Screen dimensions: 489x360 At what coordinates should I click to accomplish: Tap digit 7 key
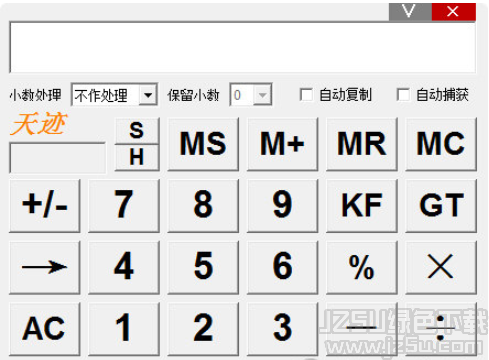click(x=124, y=206)
